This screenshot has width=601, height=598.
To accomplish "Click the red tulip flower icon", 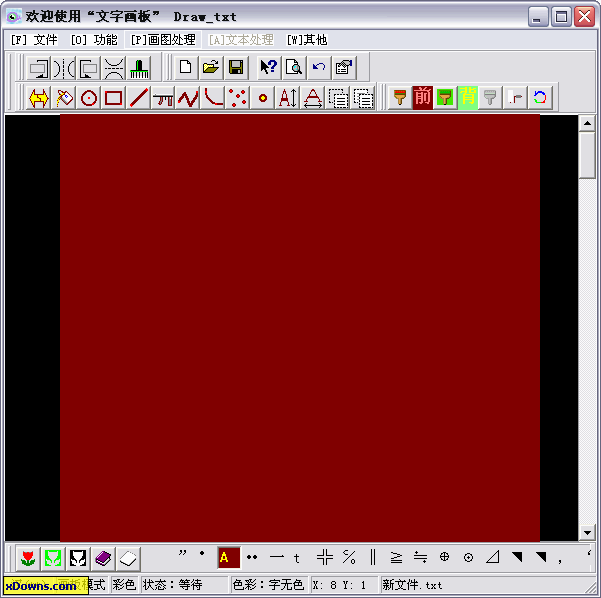I will tap(28, 558).
